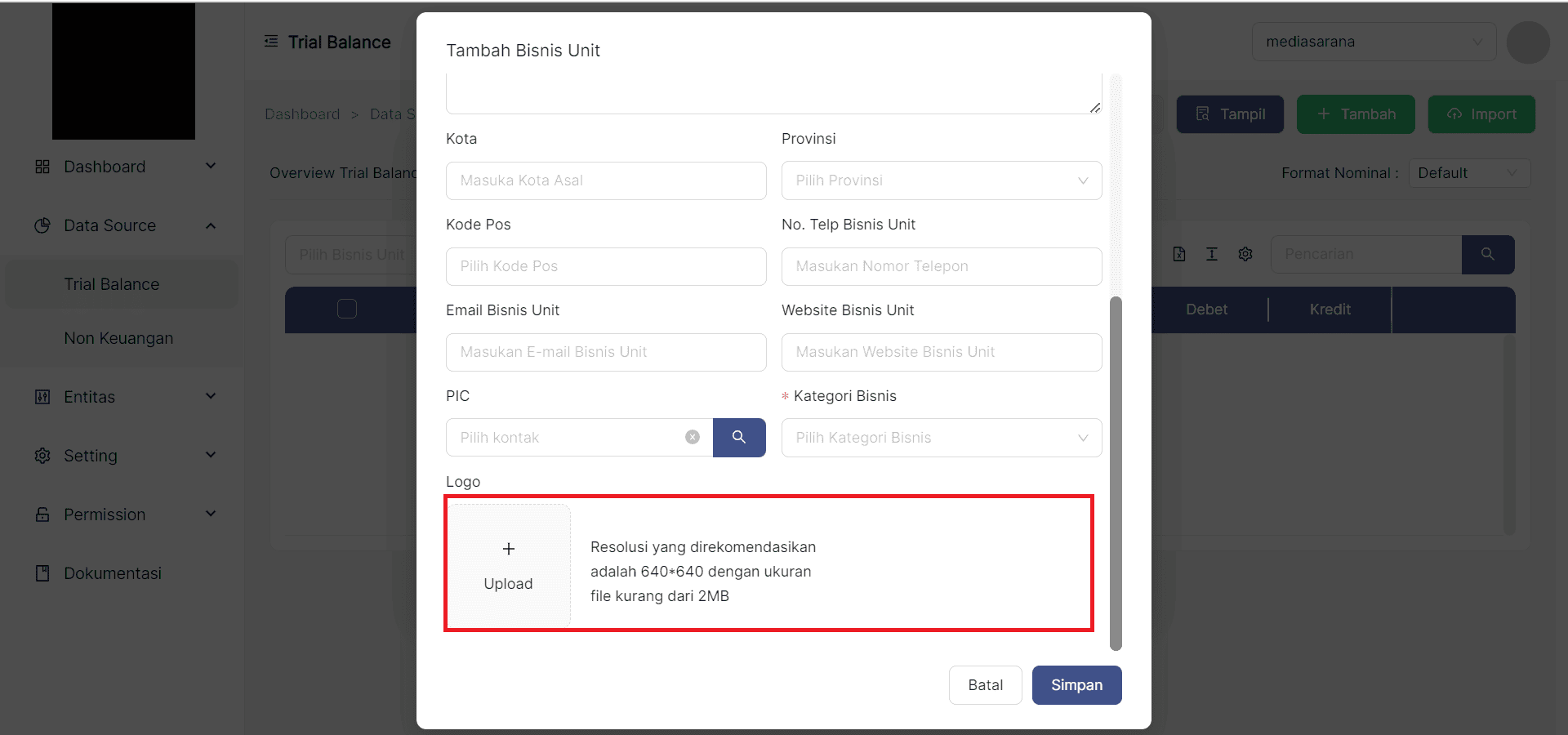Screen dimensions: 1568x735
Task: Open the Format Nominal Default dropdown
Action: (1468, 173)
